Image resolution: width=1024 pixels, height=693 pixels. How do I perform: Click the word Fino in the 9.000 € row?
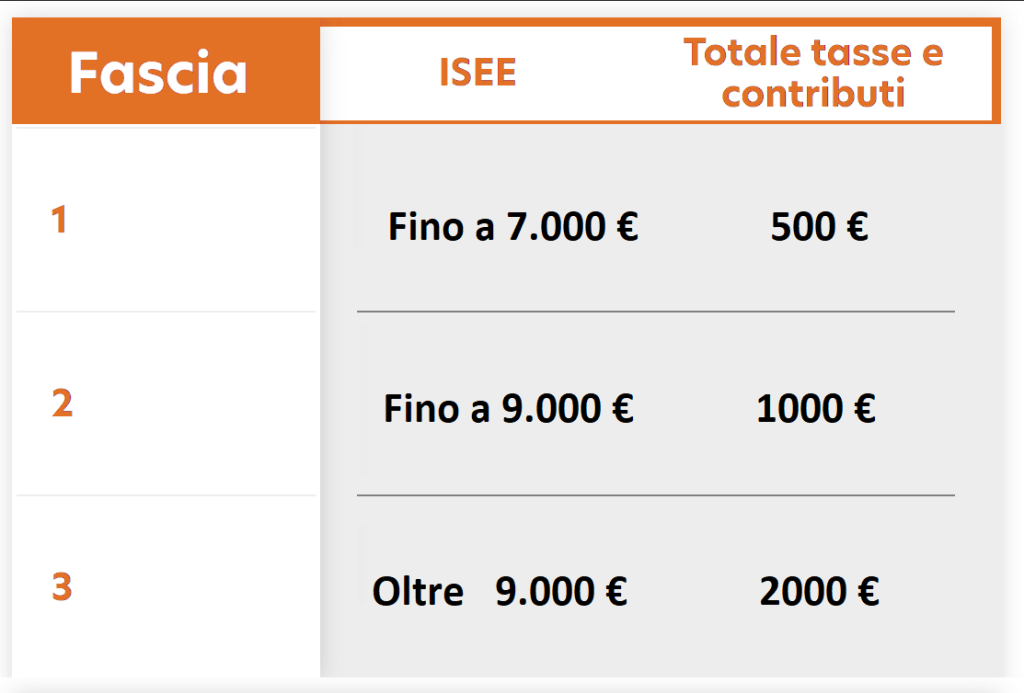[x=421, y=409]
